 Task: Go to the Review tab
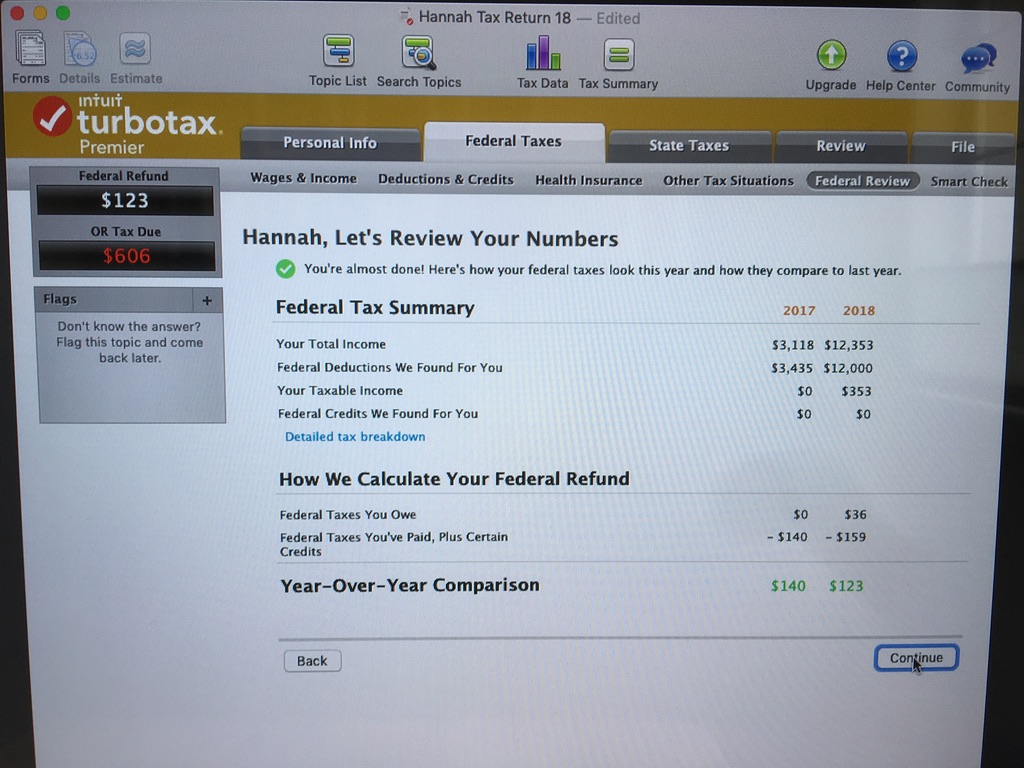point(841,146)
